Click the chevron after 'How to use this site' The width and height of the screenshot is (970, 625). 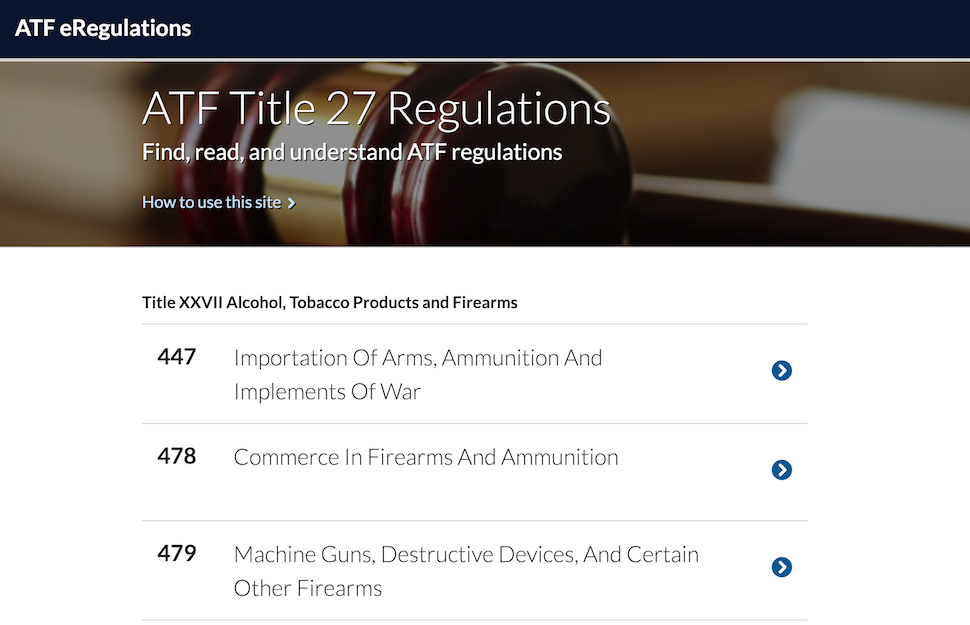click(x=292, y=203)
